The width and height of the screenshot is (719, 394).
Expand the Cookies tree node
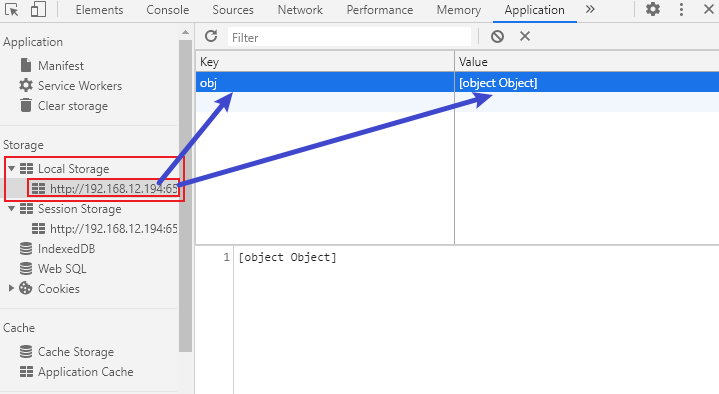[11, 288]
